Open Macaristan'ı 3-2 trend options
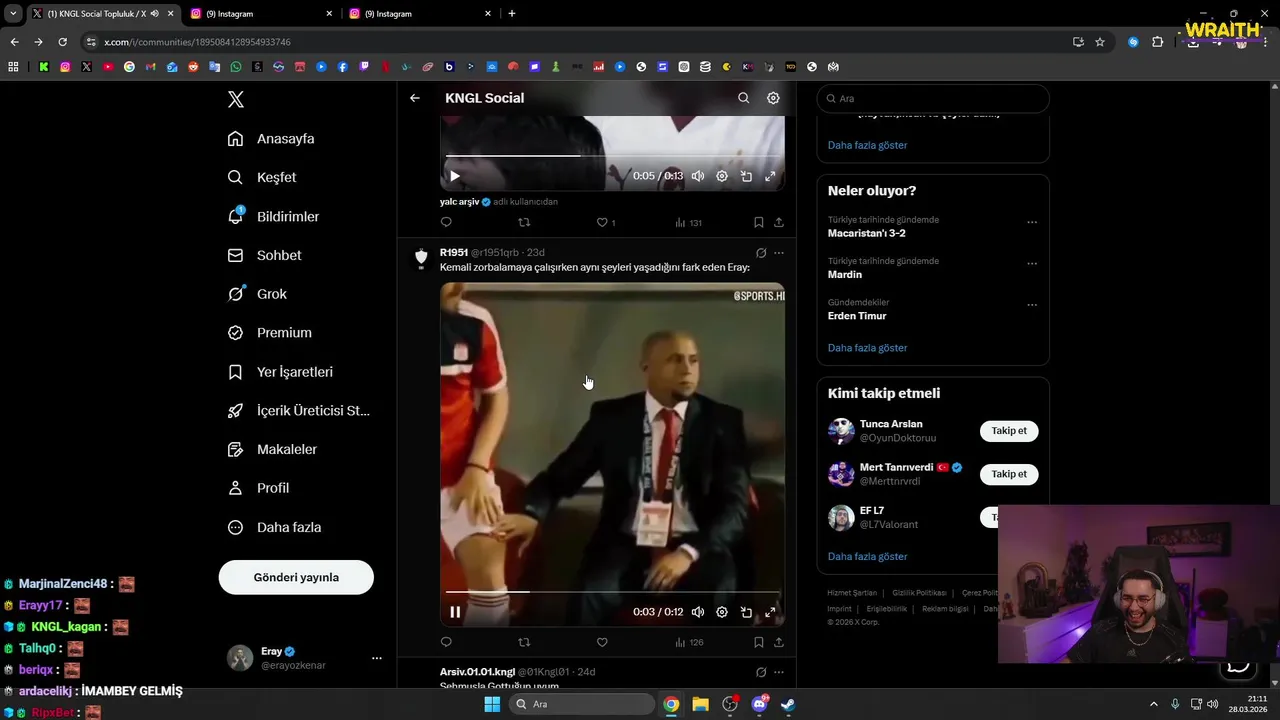The image size is (1280, 720). coord(1032,222)
